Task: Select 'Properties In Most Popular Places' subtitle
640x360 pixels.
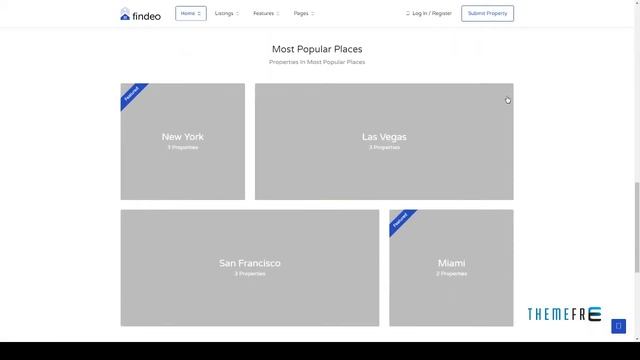Action: tap(317, 62)
